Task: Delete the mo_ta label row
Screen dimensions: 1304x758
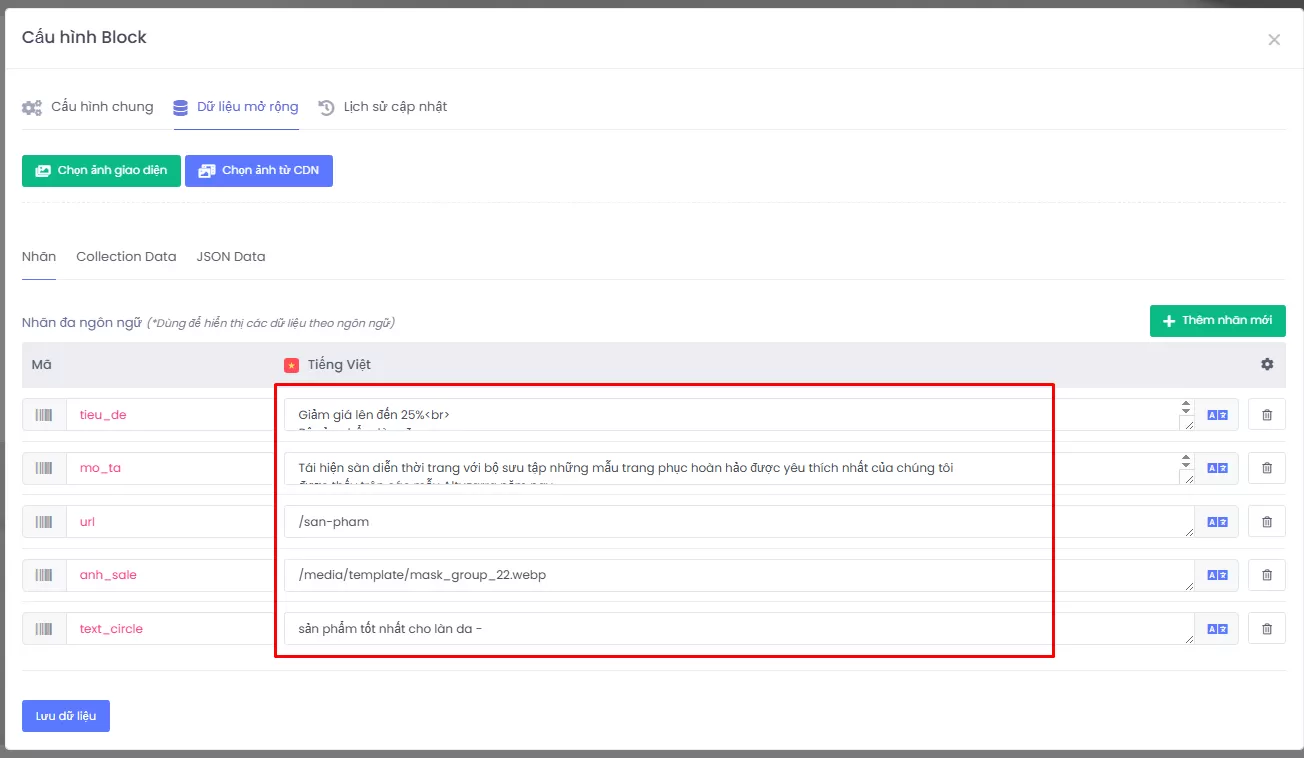Action: 1267,468
